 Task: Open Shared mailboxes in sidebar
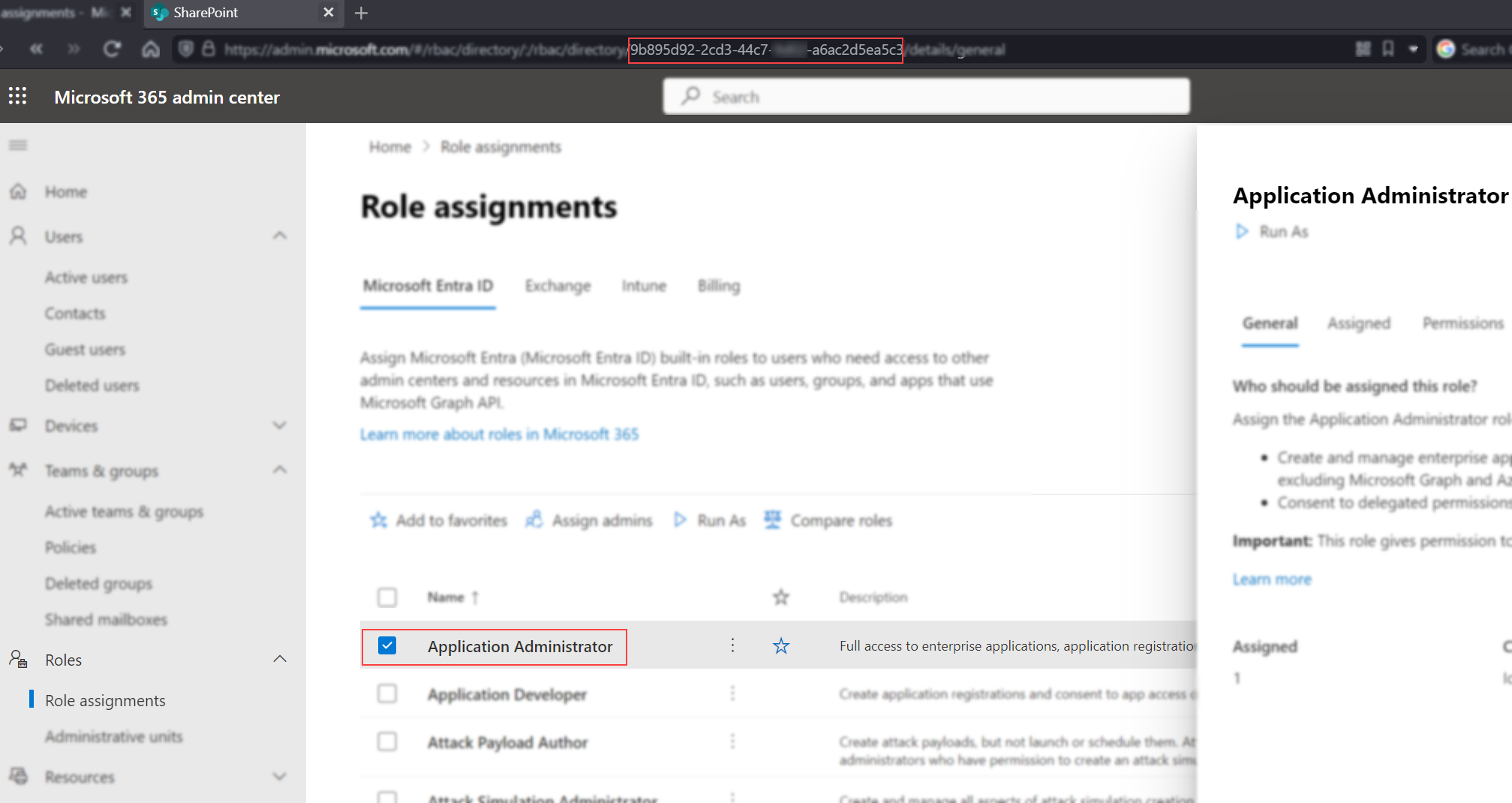pyautogui.click(x=106, y=620)
